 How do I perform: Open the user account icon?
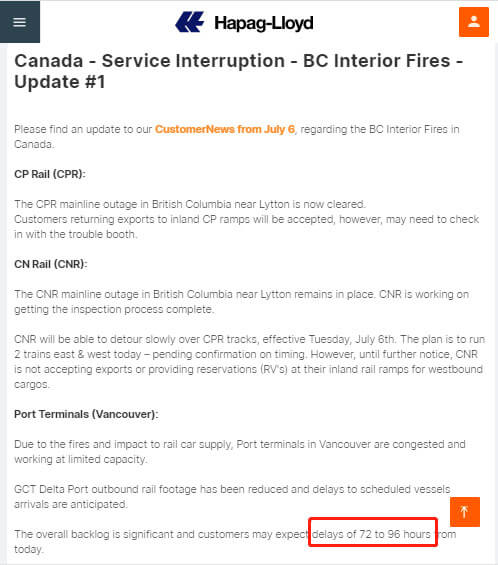(473, 22)
